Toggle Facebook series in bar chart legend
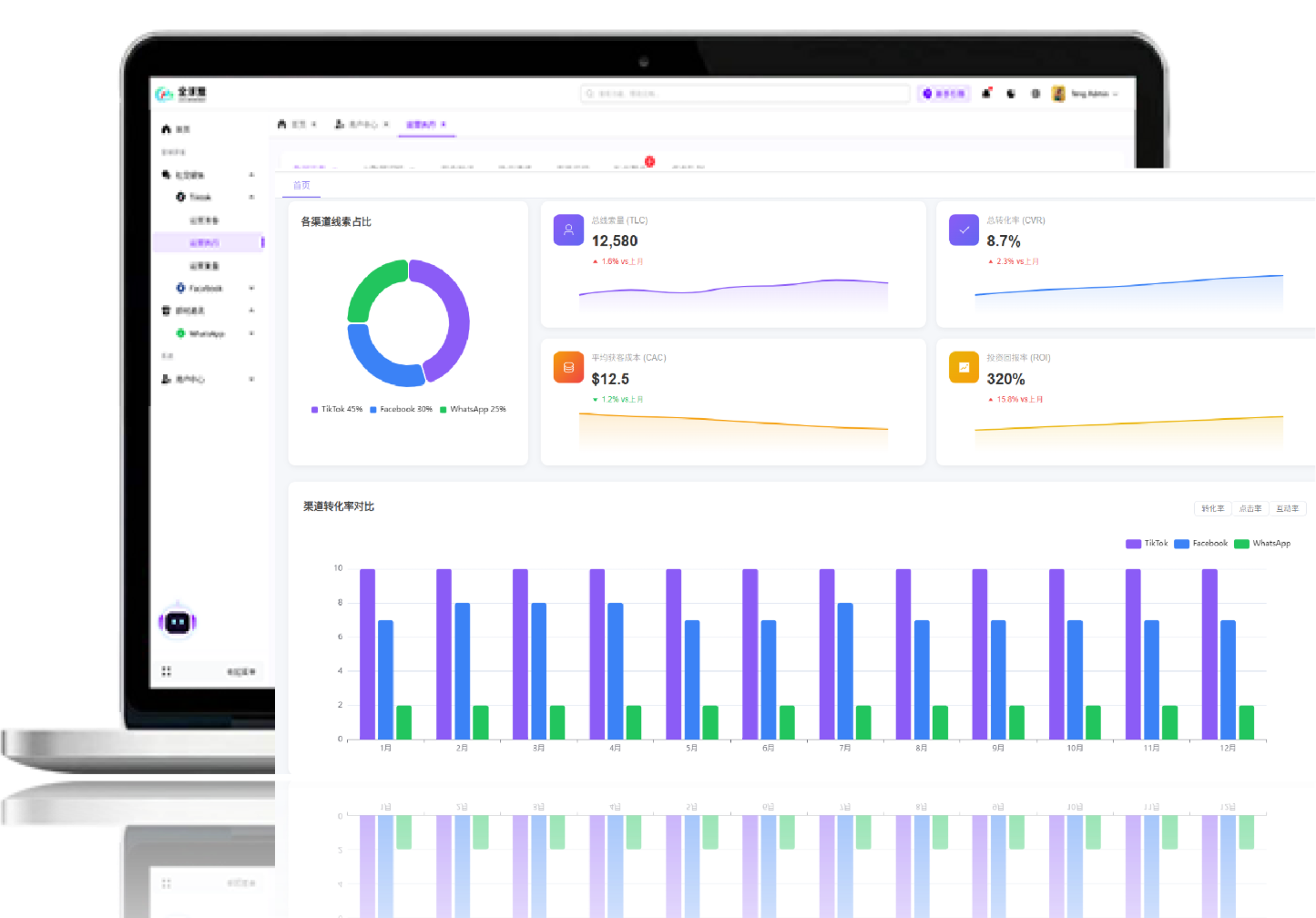 tap(1200, 544)
